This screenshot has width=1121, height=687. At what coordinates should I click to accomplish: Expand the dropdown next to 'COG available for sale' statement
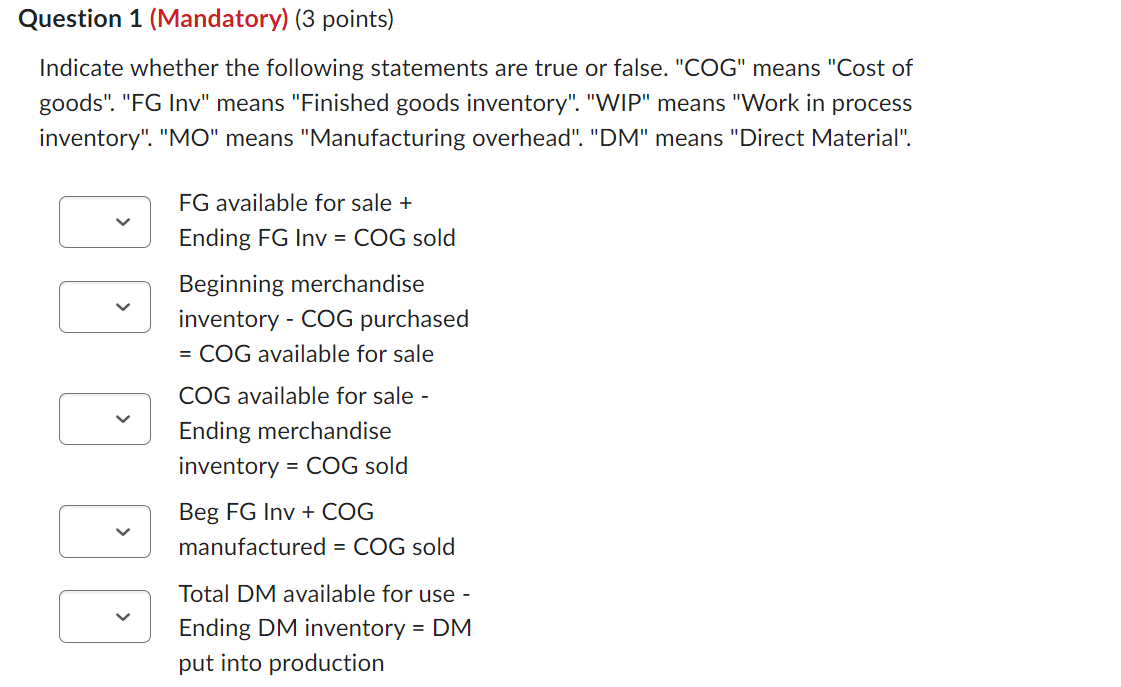pos(104,419)
